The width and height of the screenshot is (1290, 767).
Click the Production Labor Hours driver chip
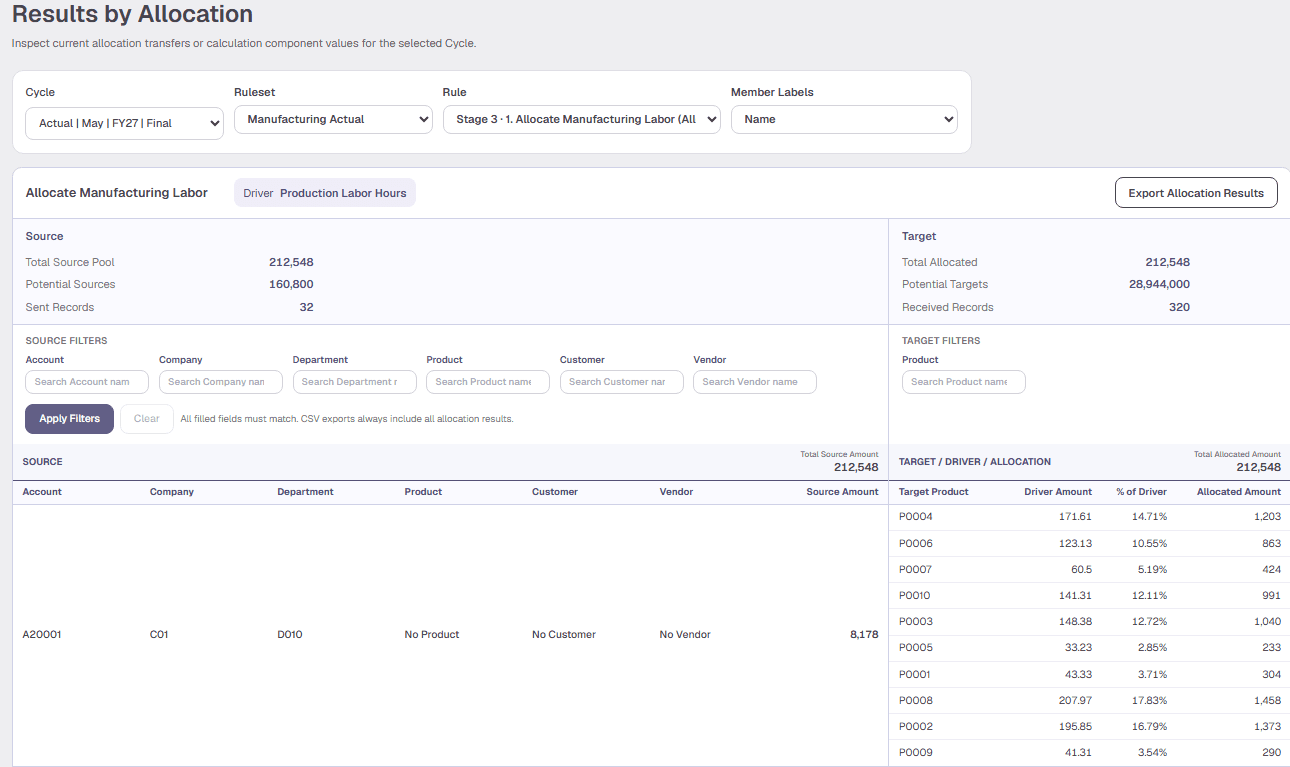pyautogui.click(x=325, y=193)
